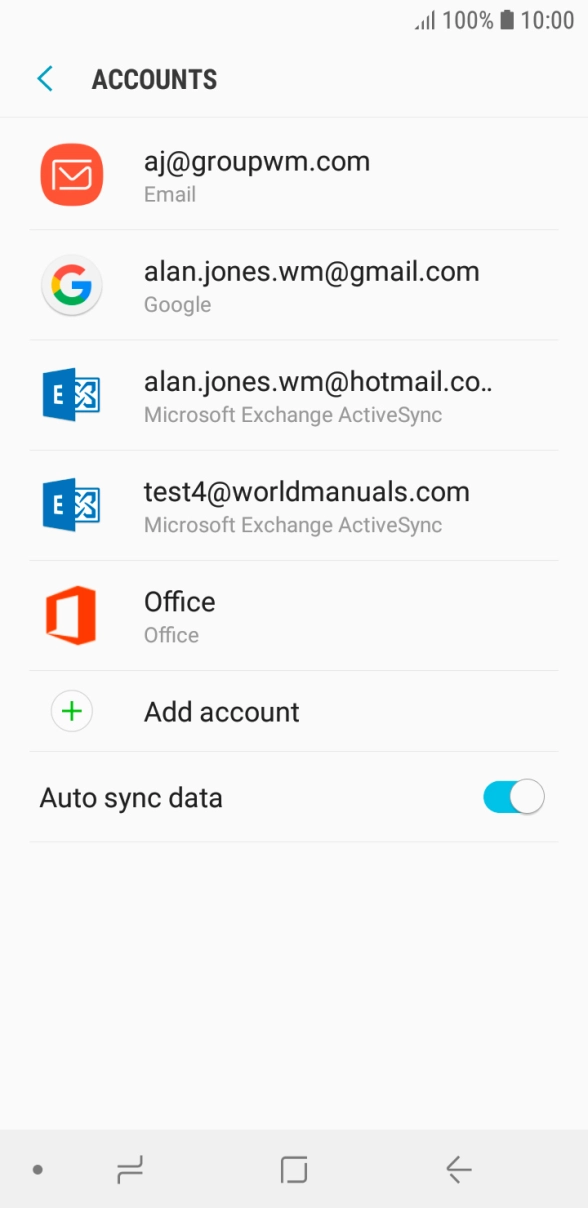The height and width of the screenshot is (1208, 588).
Task: Open alan.jones.wm@gmail.com account
Action: click(x=294, y=285)
